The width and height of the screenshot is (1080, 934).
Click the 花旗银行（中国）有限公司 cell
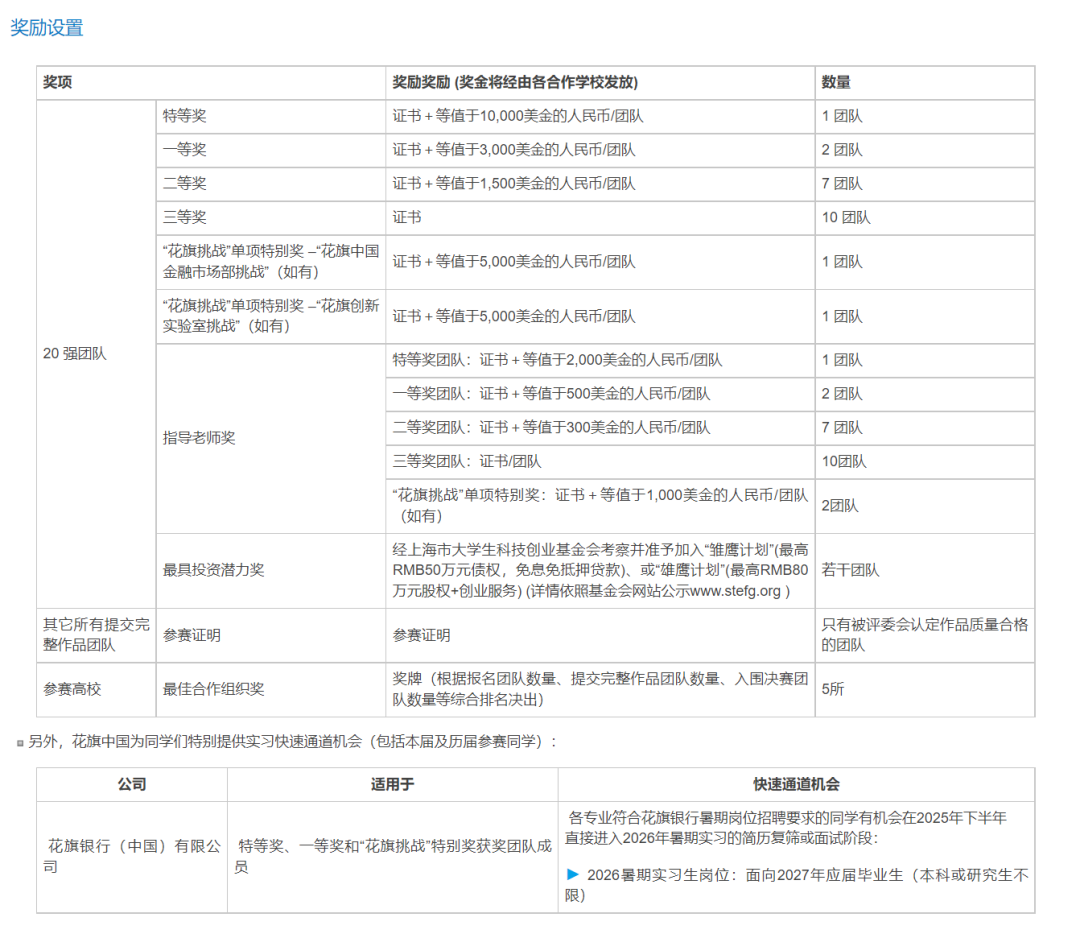[x=132, y=856]
